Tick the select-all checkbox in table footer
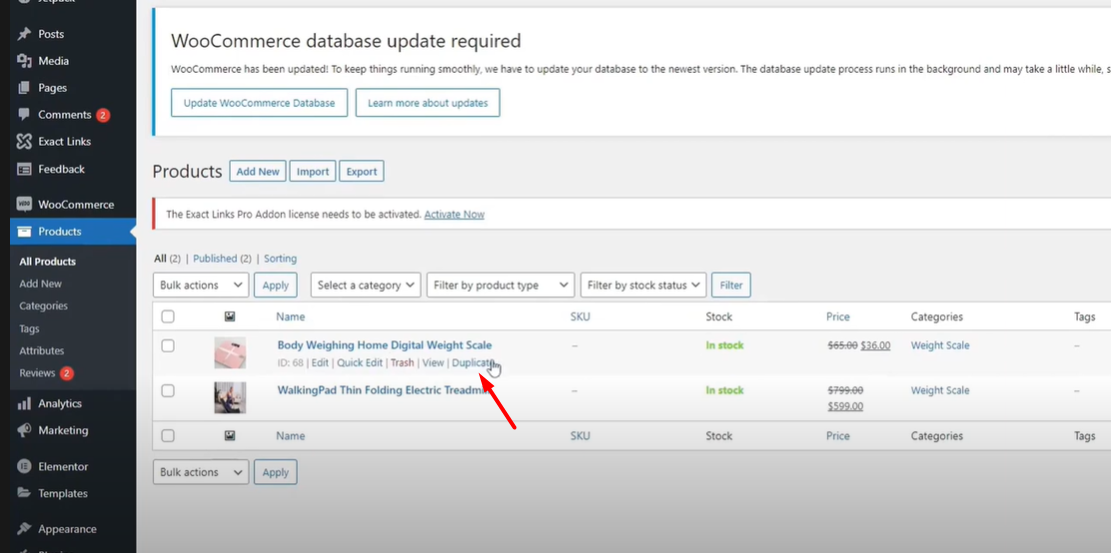The height and width of the screenshot is (553, 1111). (168, 436)
